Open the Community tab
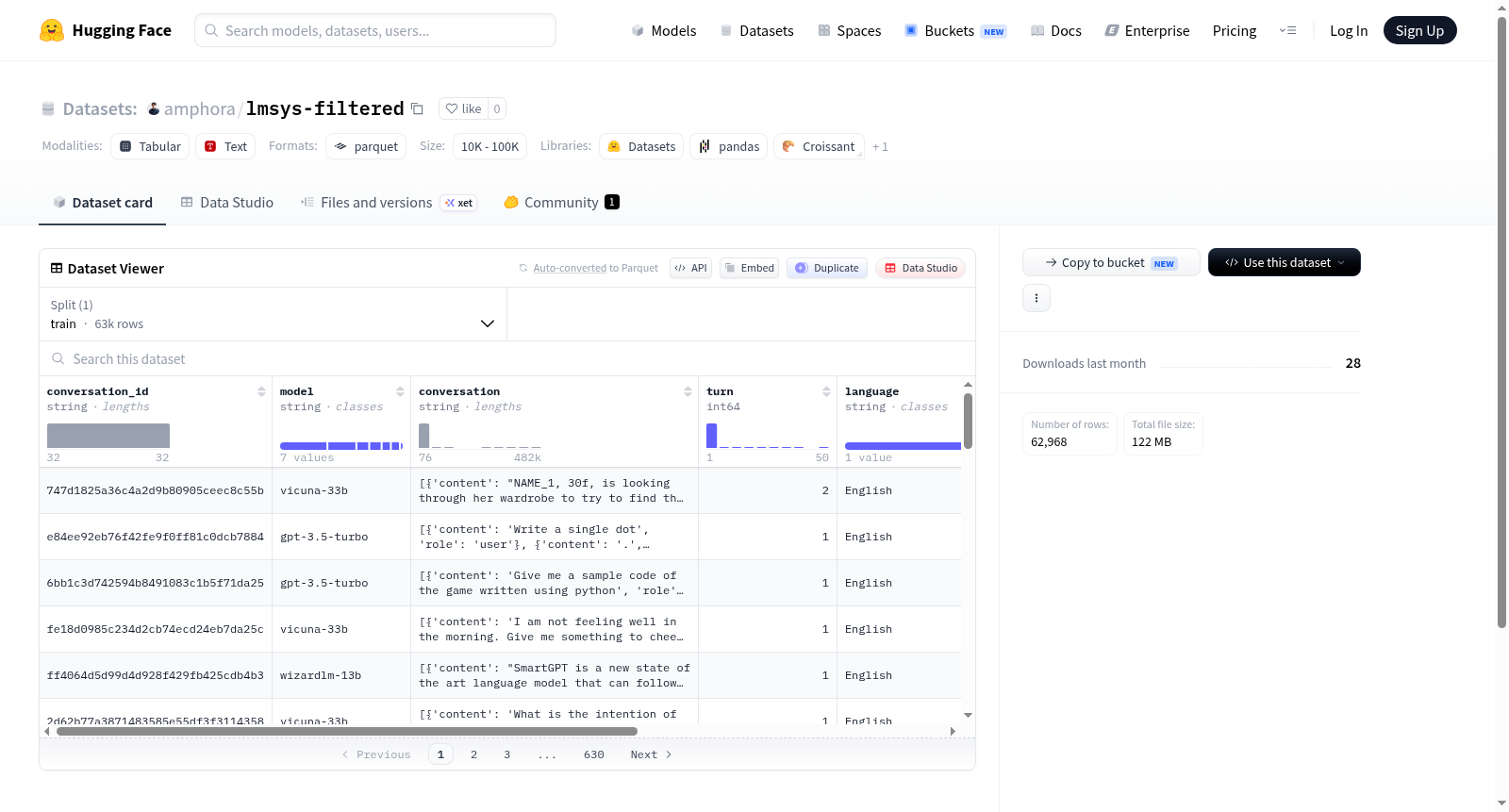The width and height of the screenshot is (1509, 812). 562,203
